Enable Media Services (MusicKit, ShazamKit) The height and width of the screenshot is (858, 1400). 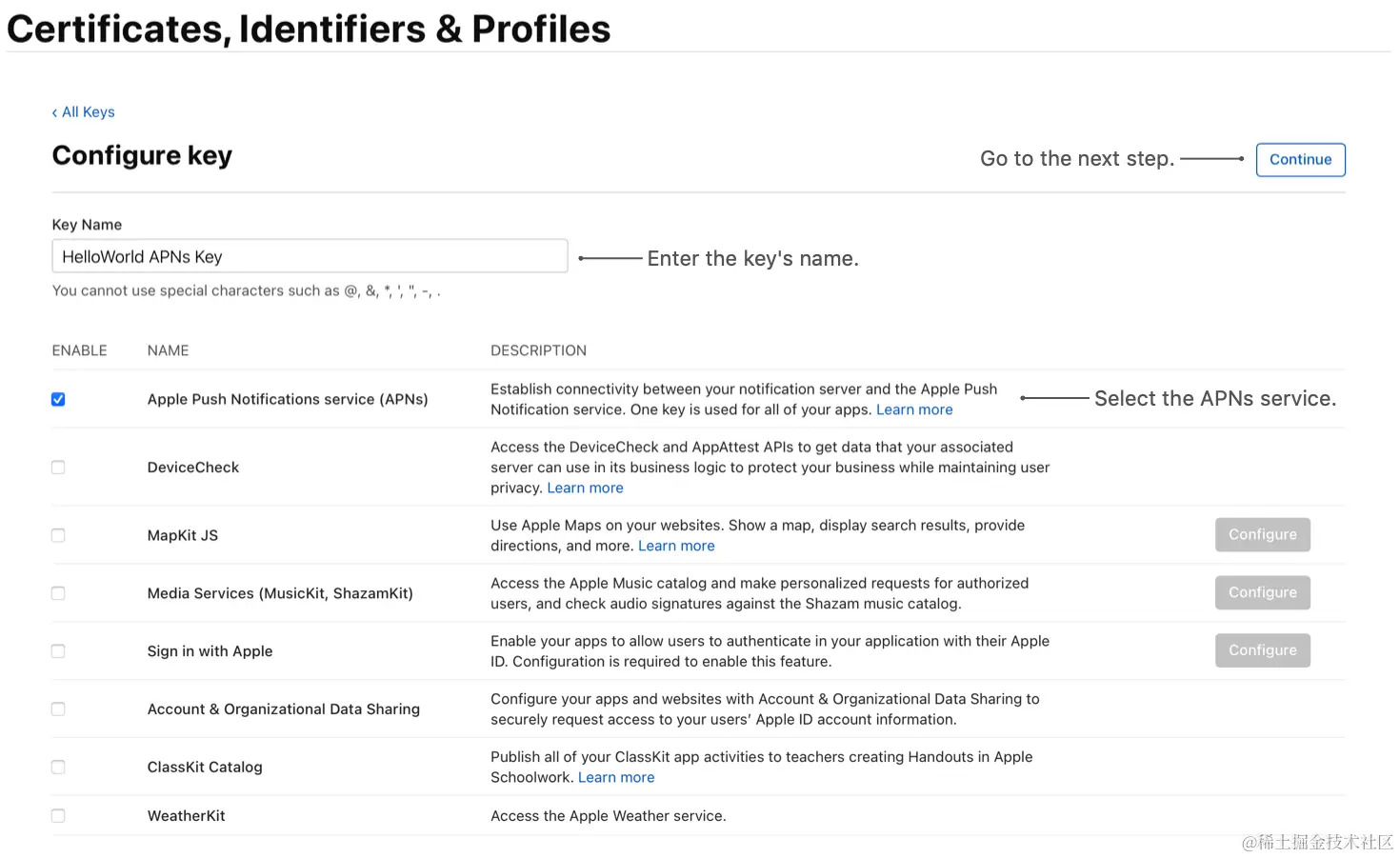(x=58, y=592)
